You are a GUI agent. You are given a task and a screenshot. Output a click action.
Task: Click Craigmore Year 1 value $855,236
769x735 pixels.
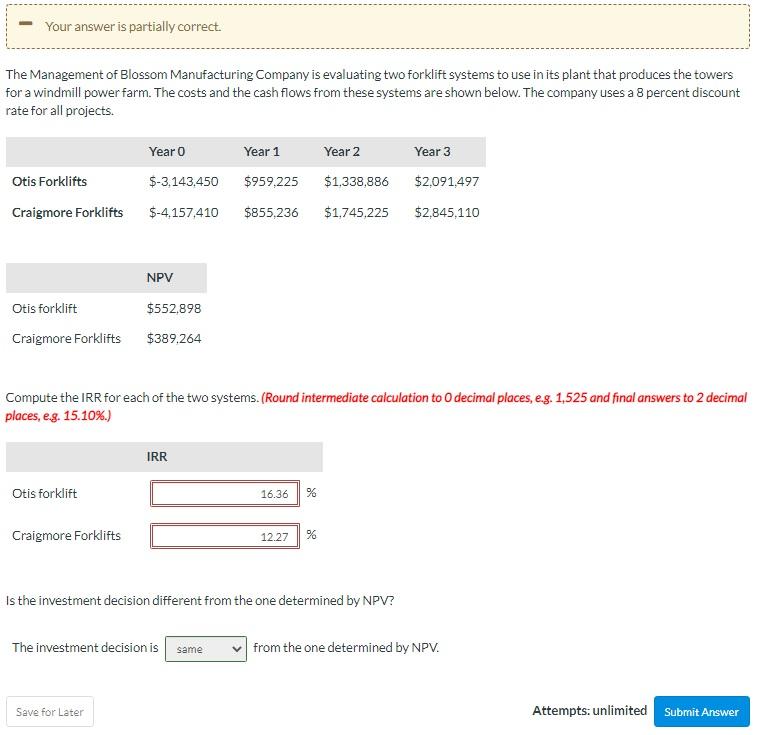click(271, 212)
